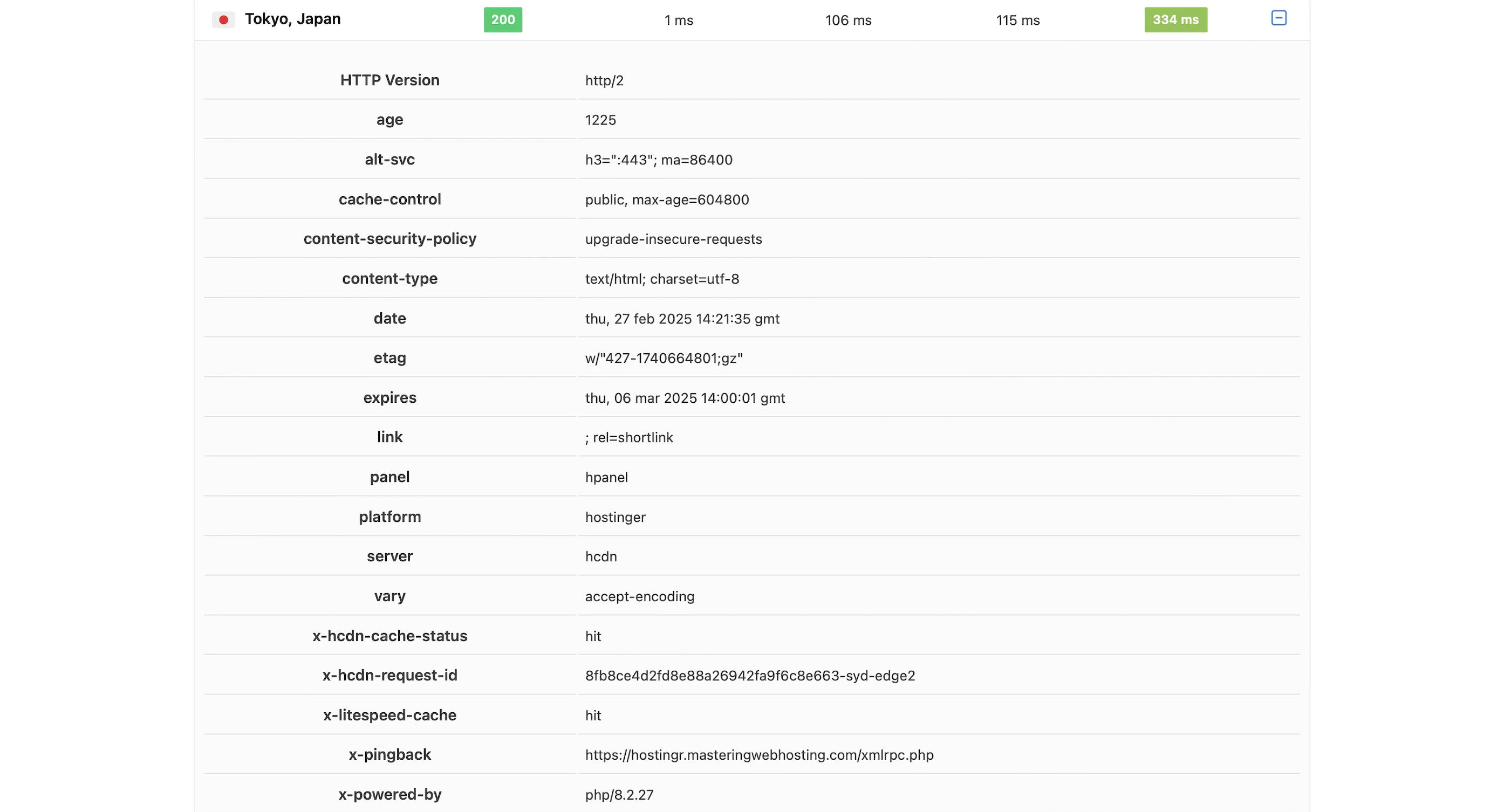This screenshot has height=812, width=1504.
Task: Collapse the Tokyo, Japan result details
Action: (x=1278, y=18)
